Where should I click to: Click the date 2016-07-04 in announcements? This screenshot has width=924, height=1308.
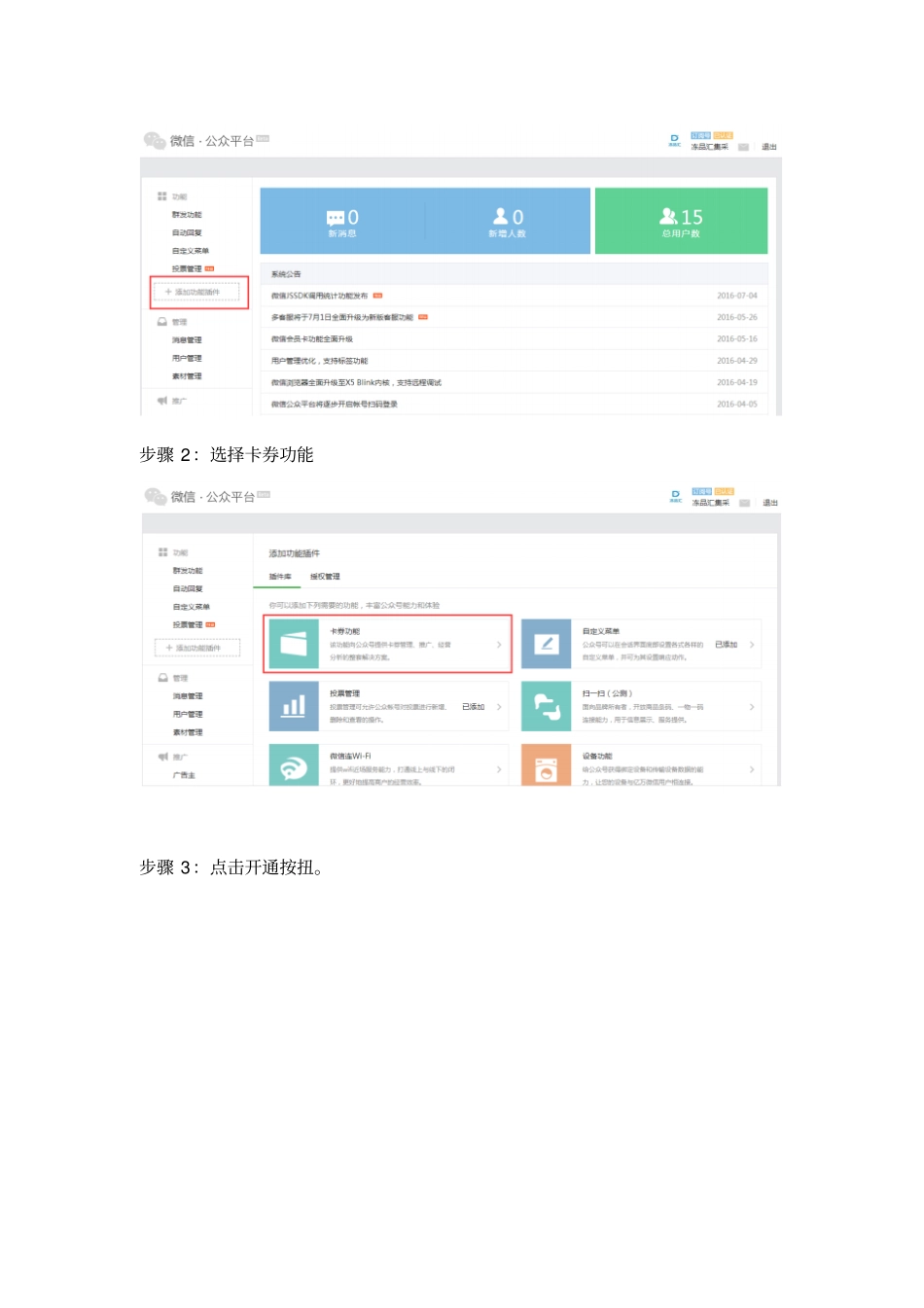737,296
